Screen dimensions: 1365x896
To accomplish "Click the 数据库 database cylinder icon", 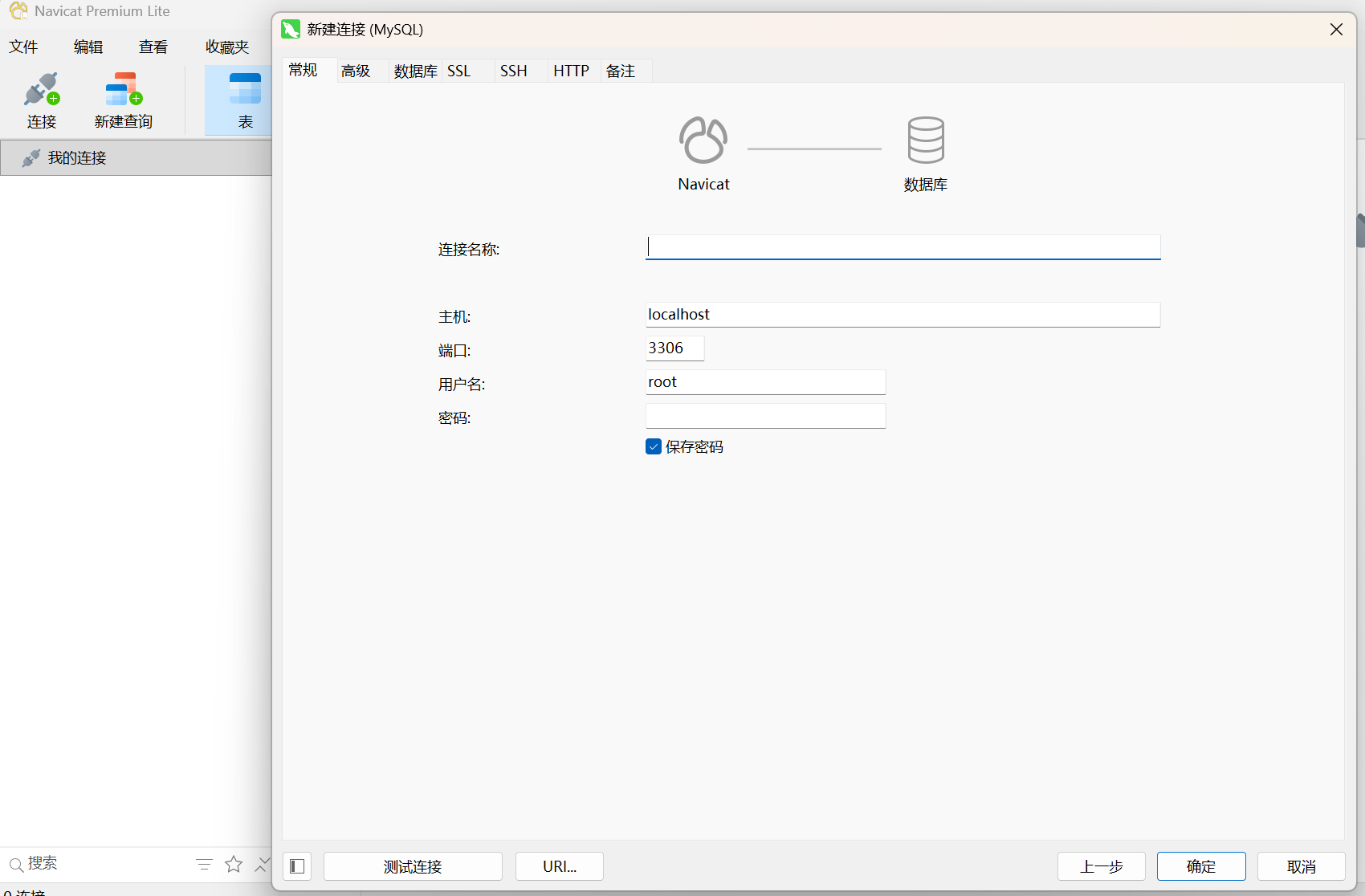I will pos(926,141).
